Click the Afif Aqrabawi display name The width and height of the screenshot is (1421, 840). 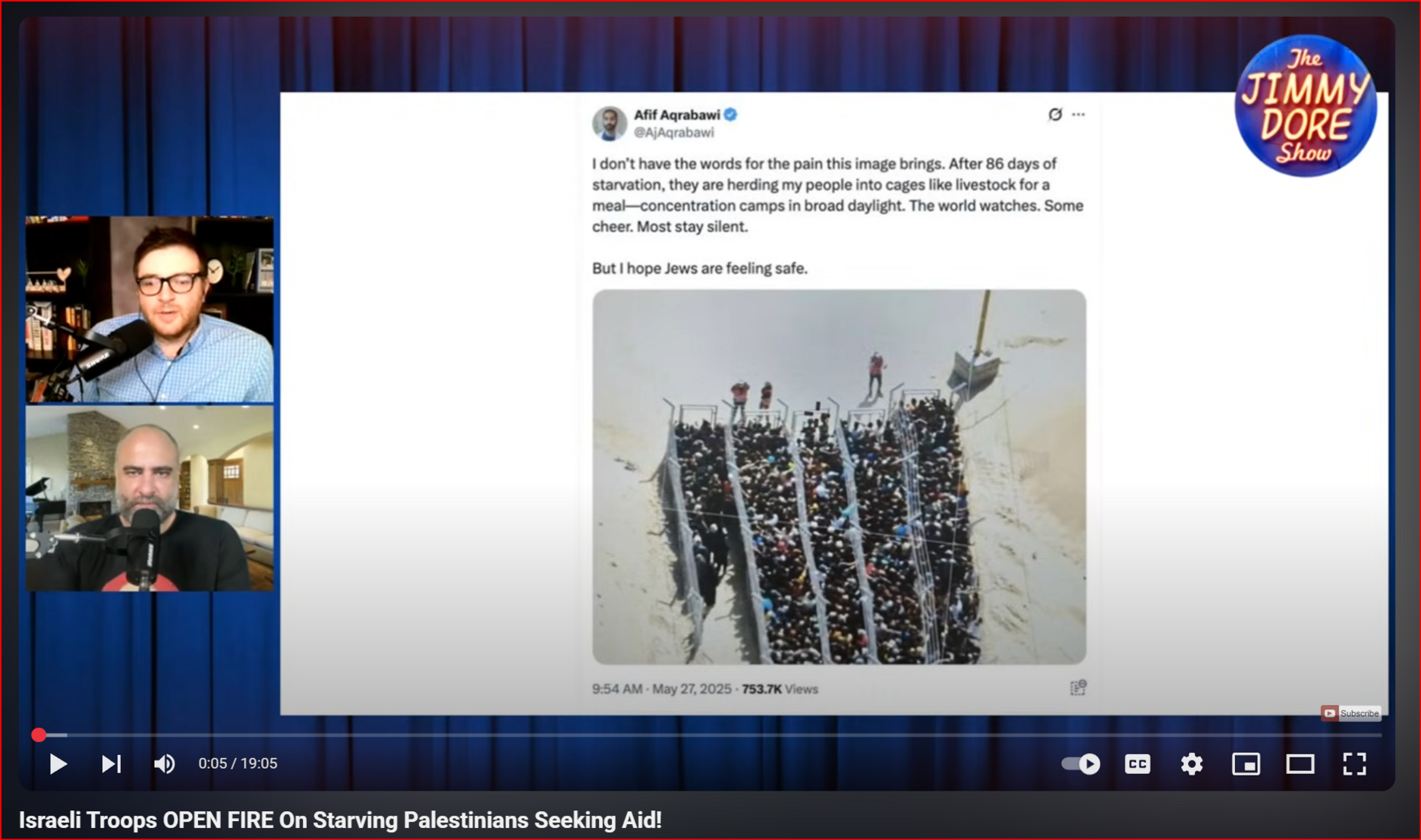677,115
